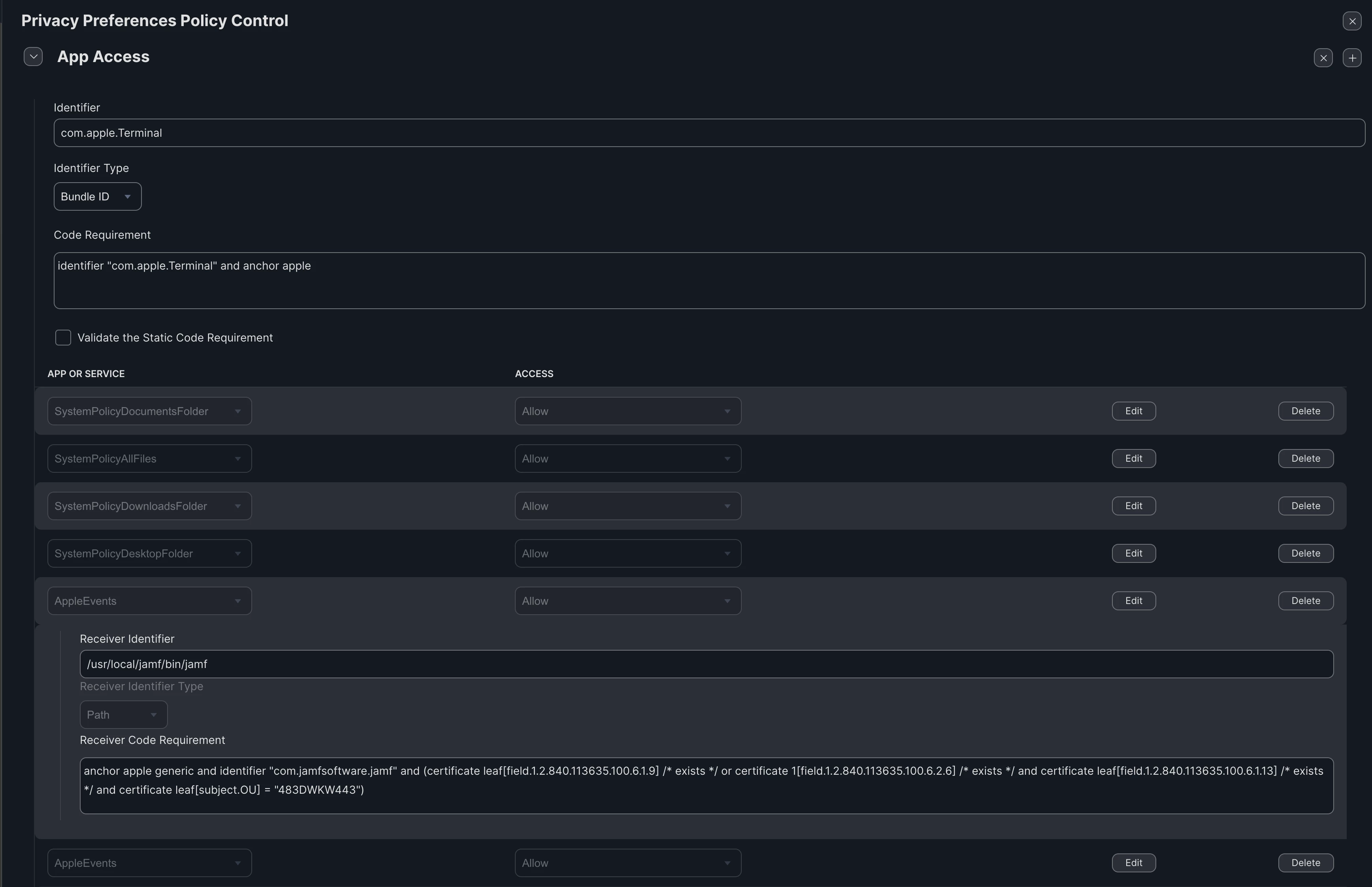Click the Receiver Code Requirement text area

click(707, 786)
